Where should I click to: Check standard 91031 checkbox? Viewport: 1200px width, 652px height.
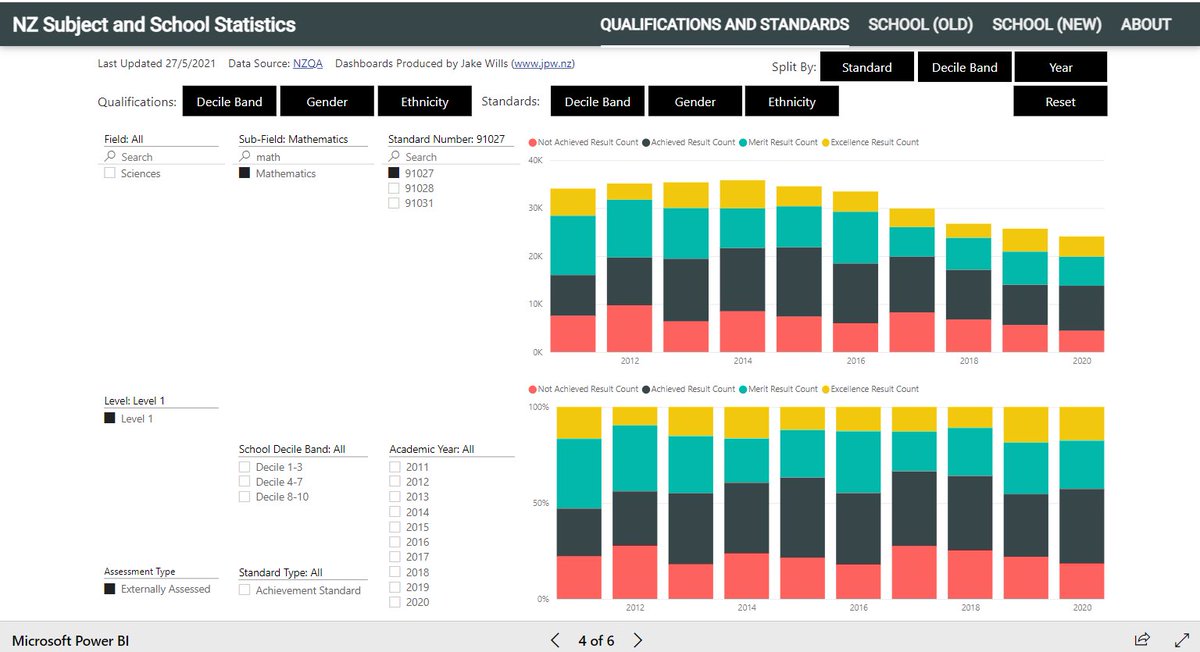(x=395, y=203)
